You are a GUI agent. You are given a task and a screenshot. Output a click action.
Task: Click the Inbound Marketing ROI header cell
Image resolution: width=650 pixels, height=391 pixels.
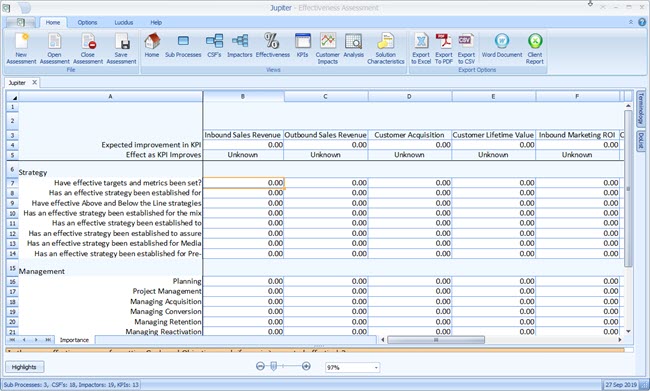[577, 135]
